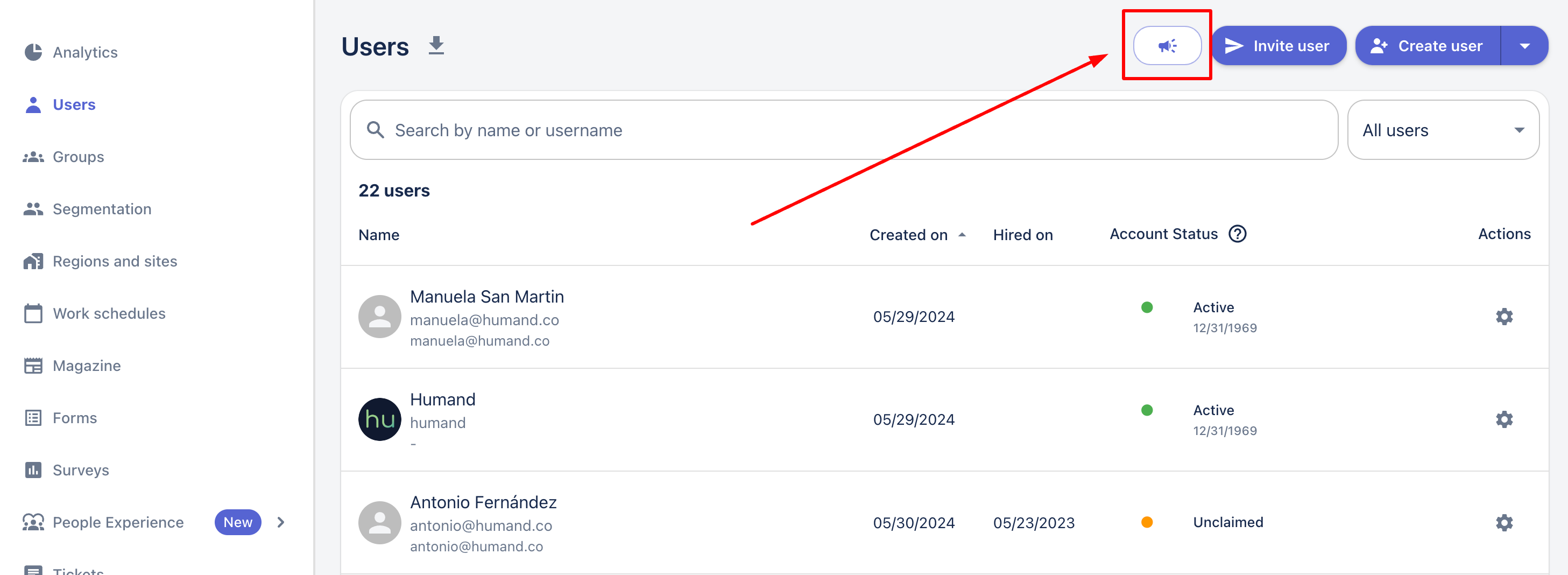The image size is (1568, 575).
Task: Expand the People Experience submenu chevron
Action: point(280,522)
